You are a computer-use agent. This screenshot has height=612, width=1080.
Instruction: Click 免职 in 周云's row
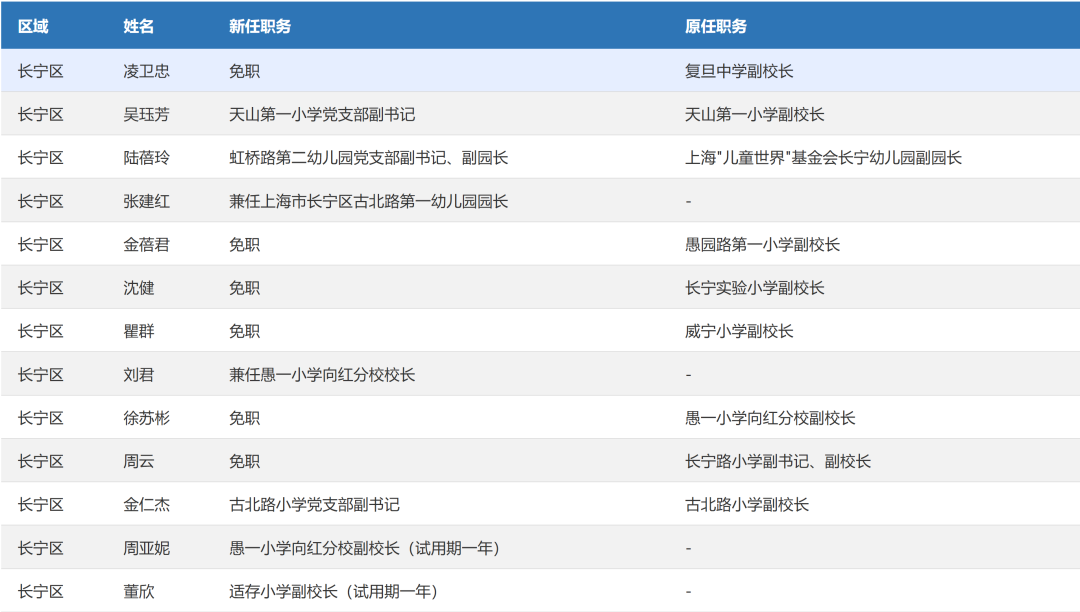(245, 461)
